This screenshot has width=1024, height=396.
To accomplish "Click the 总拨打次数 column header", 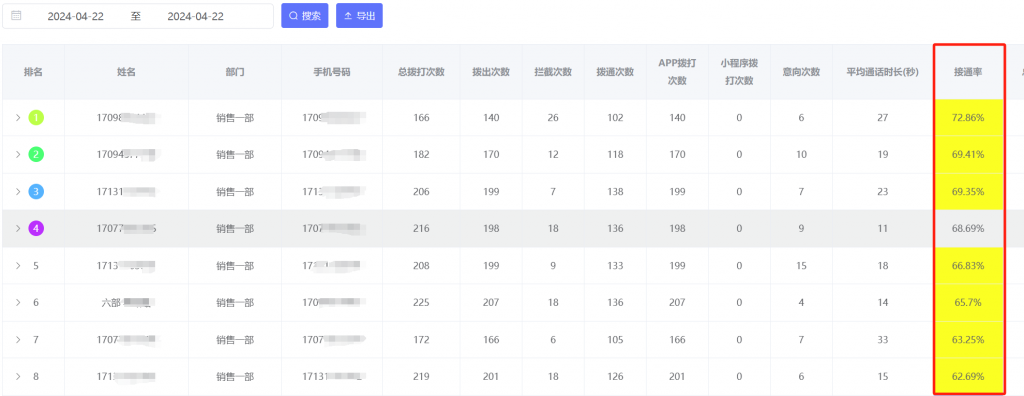I will pos(421,72).
